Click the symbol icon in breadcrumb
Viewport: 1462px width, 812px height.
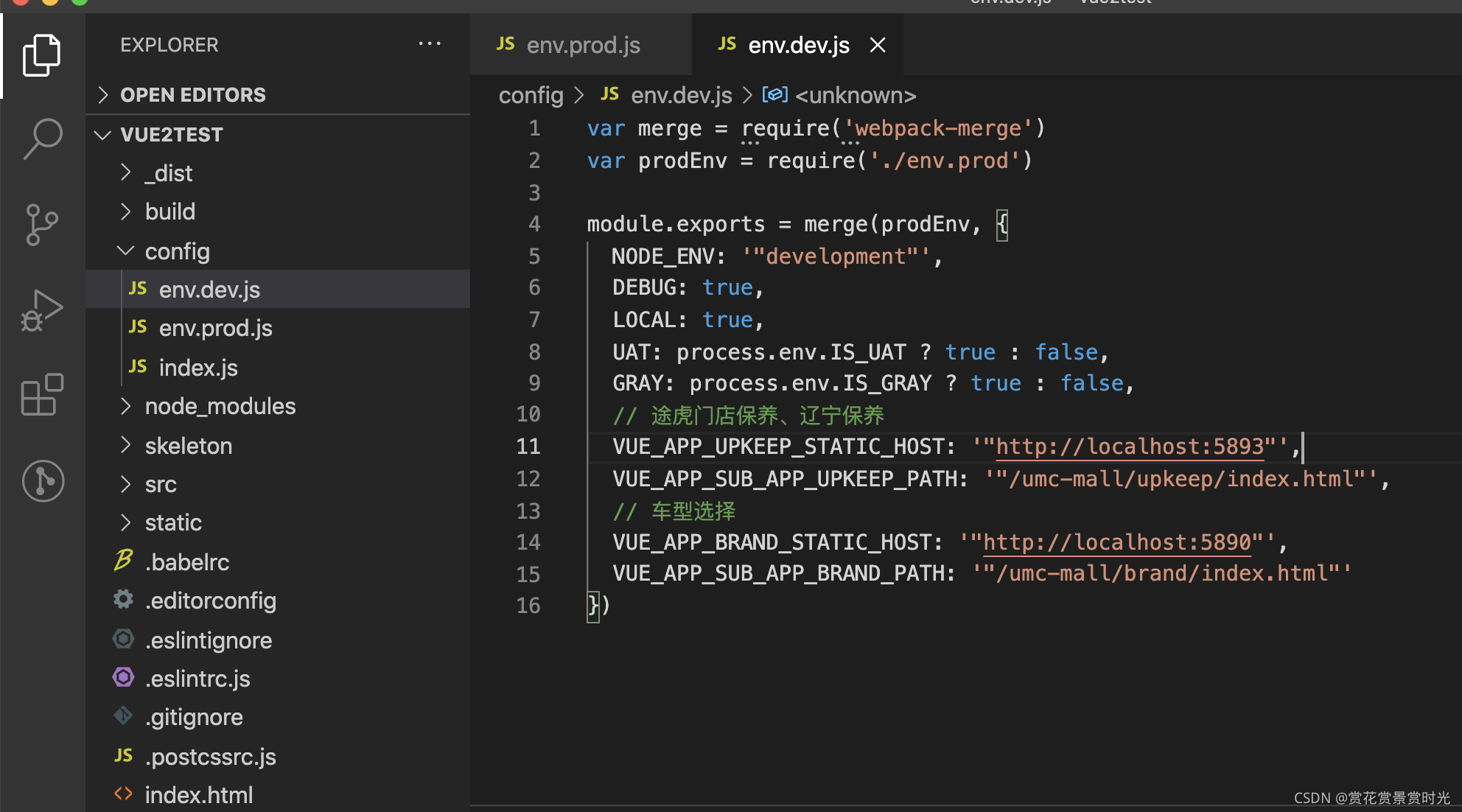(x=774, y=95)
